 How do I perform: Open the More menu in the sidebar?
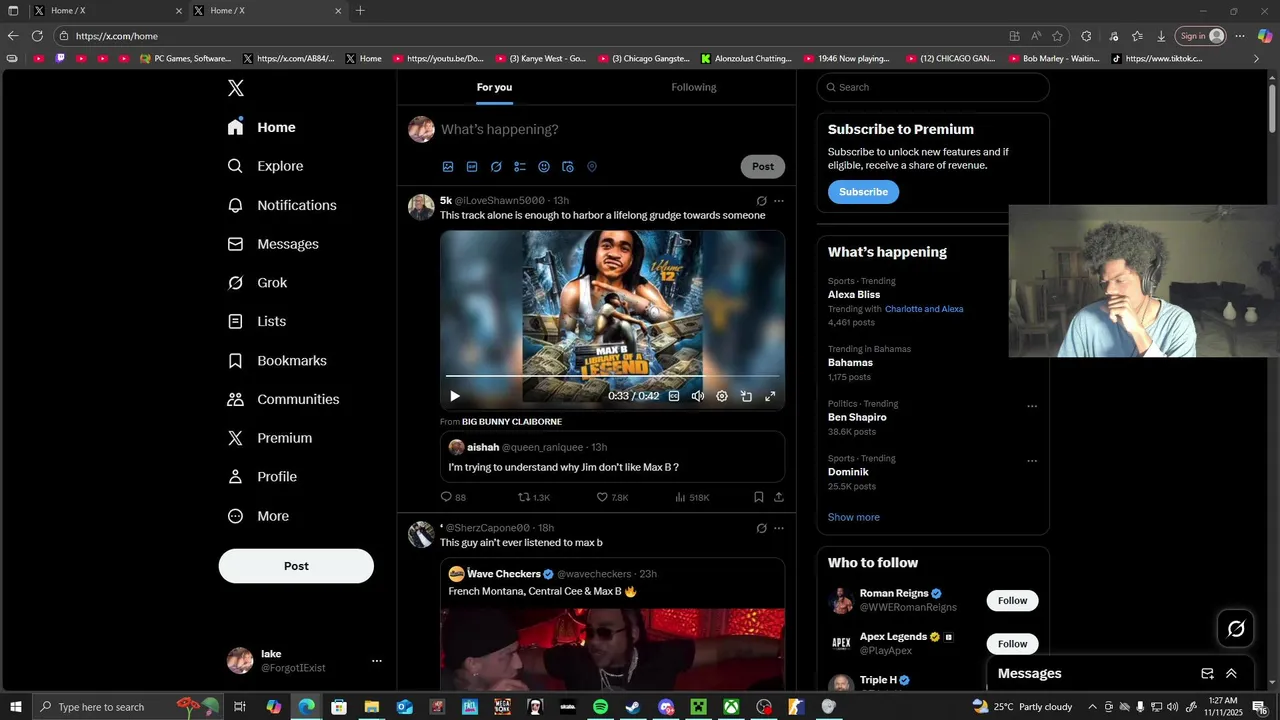tap(258, 516)
